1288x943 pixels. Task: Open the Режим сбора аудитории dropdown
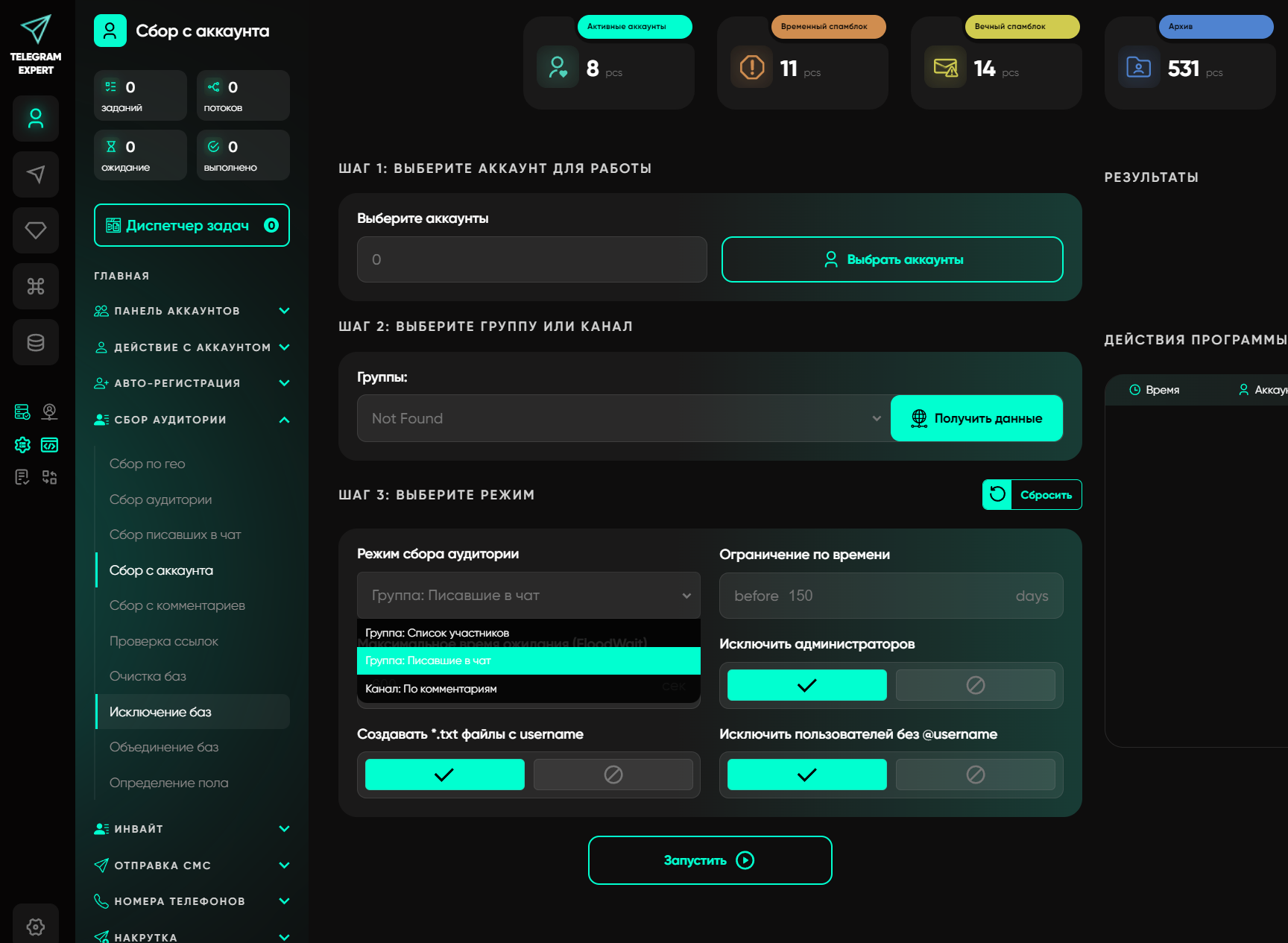(528, 595)
